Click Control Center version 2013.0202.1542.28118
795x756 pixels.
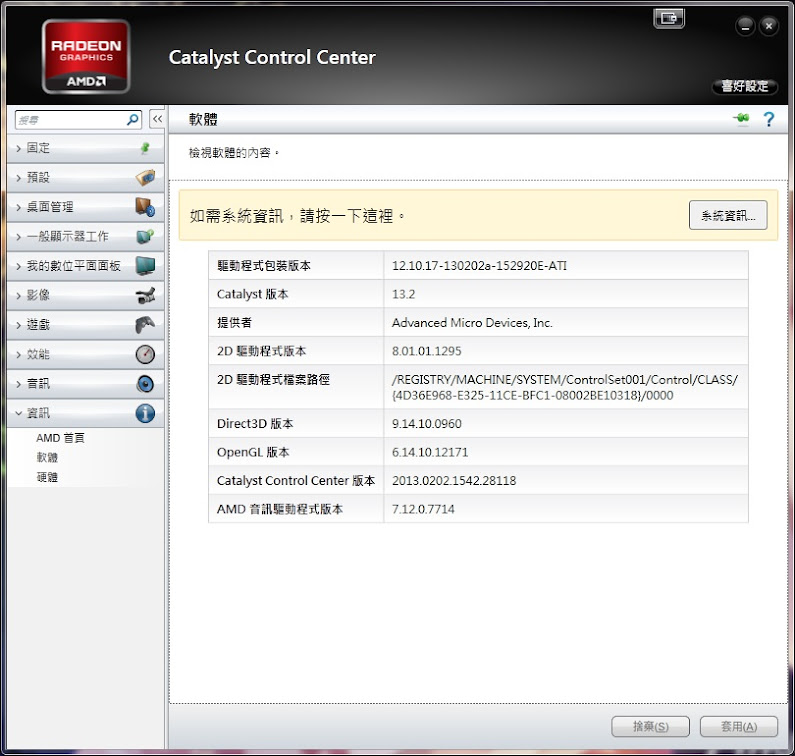454,481
